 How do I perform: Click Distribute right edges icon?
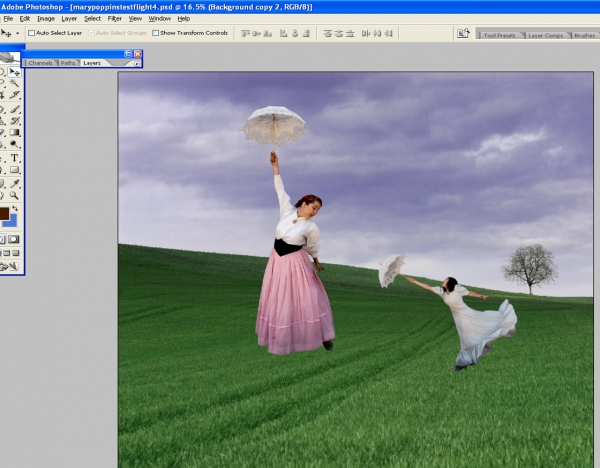pos(389,34)
